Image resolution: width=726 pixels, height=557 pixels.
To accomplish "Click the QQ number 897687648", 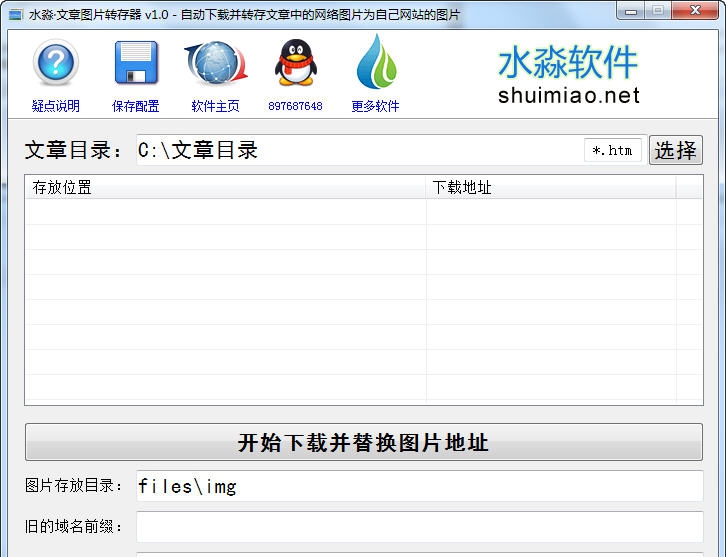I will coord(295,106).
